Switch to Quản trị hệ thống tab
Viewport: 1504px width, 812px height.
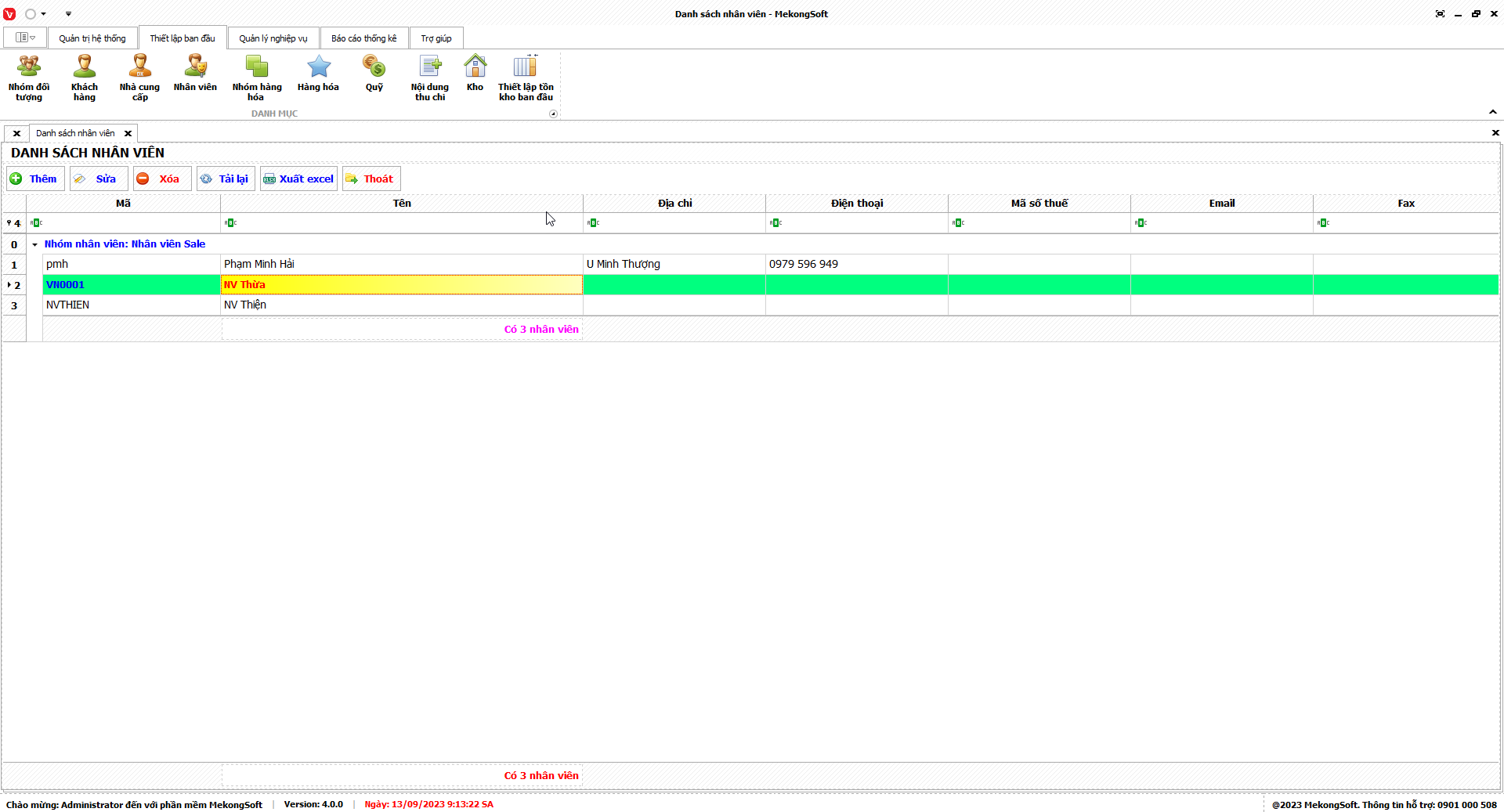[x=92, y=38]
